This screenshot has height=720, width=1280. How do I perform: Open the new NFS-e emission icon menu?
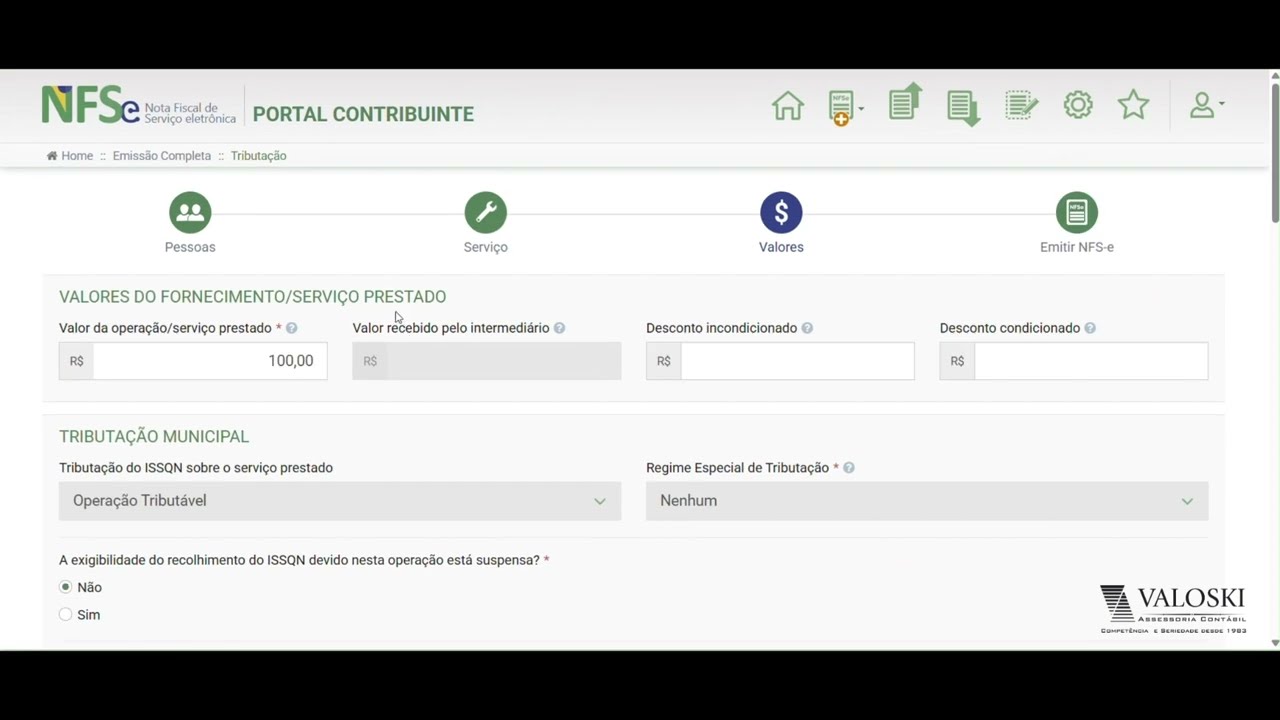click(x=845, y=107)
